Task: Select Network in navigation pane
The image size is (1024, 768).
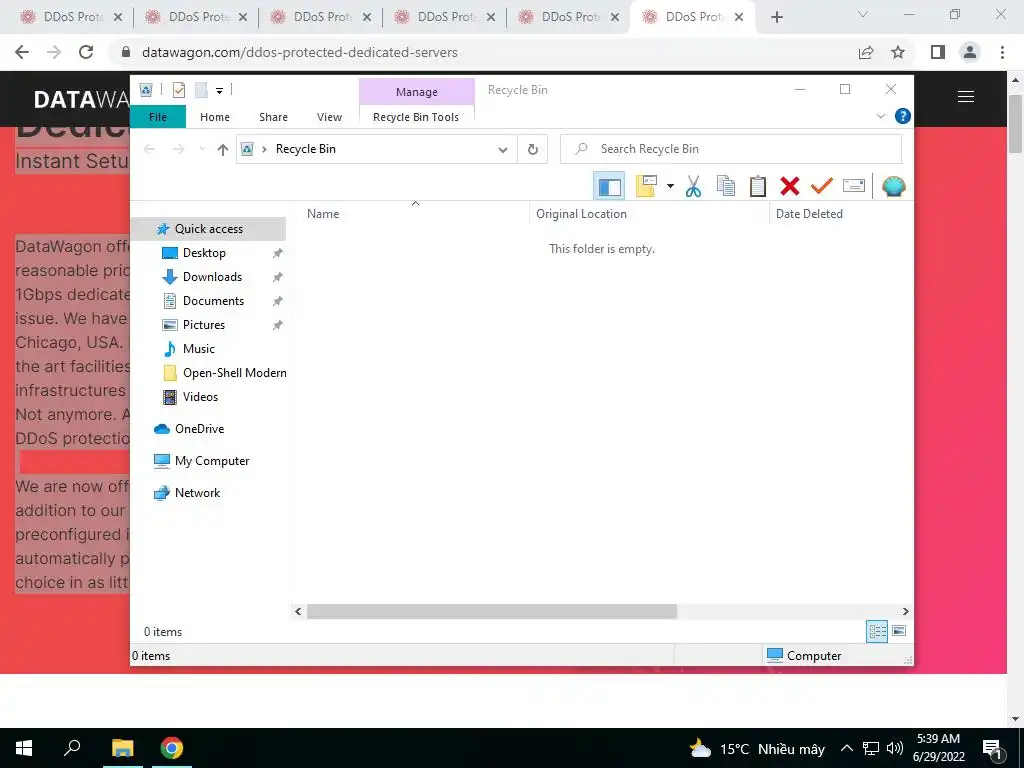Action: (197, 493)
